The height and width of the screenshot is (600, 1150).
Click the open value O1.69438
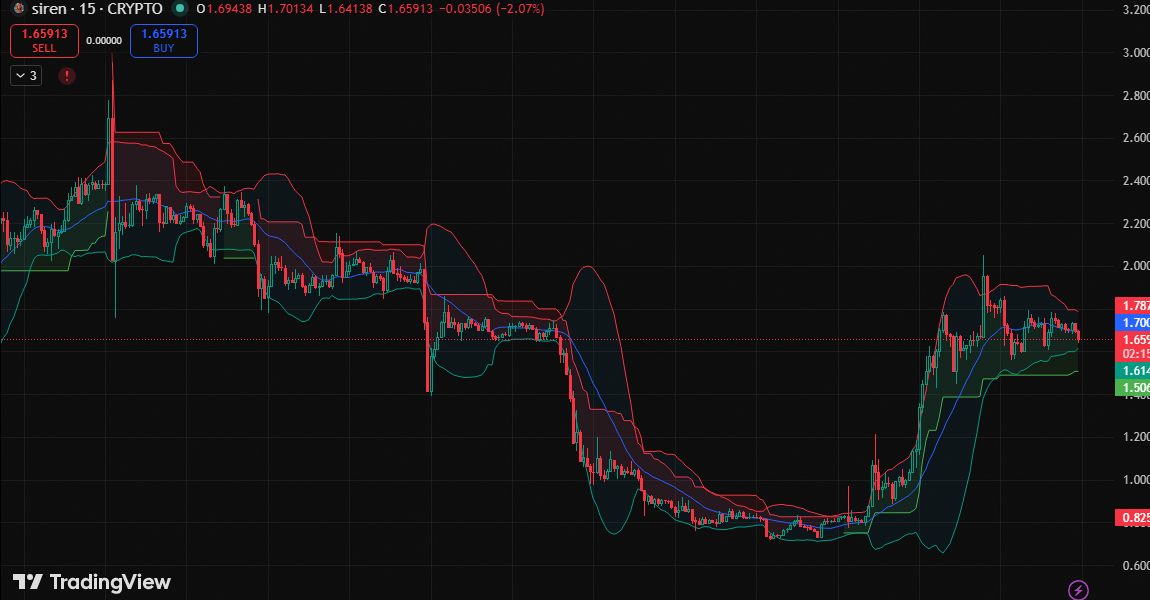[x=225, y=10]
